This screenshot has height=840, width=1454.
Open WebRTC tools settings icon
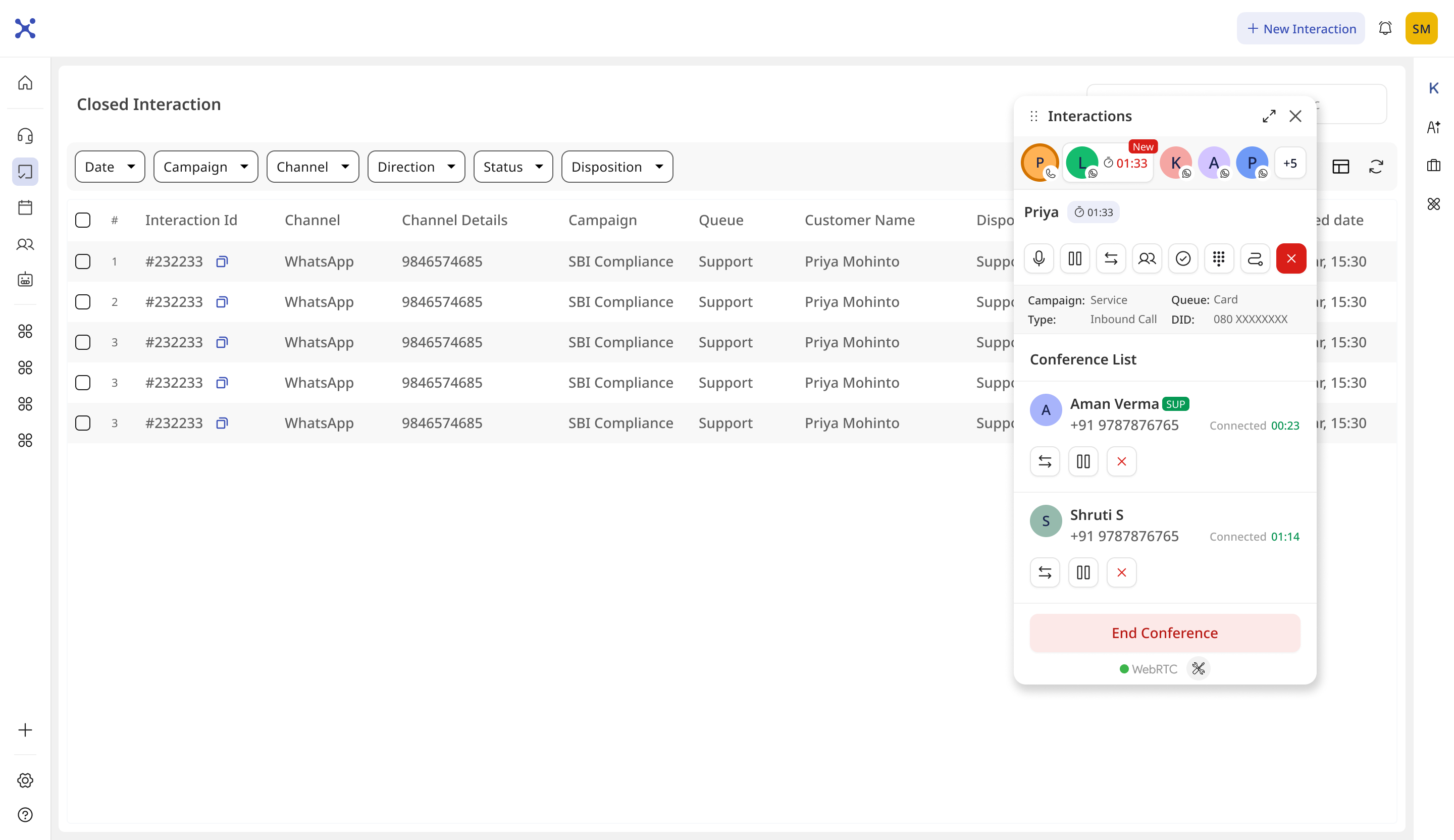click(x=1199, y=669)
